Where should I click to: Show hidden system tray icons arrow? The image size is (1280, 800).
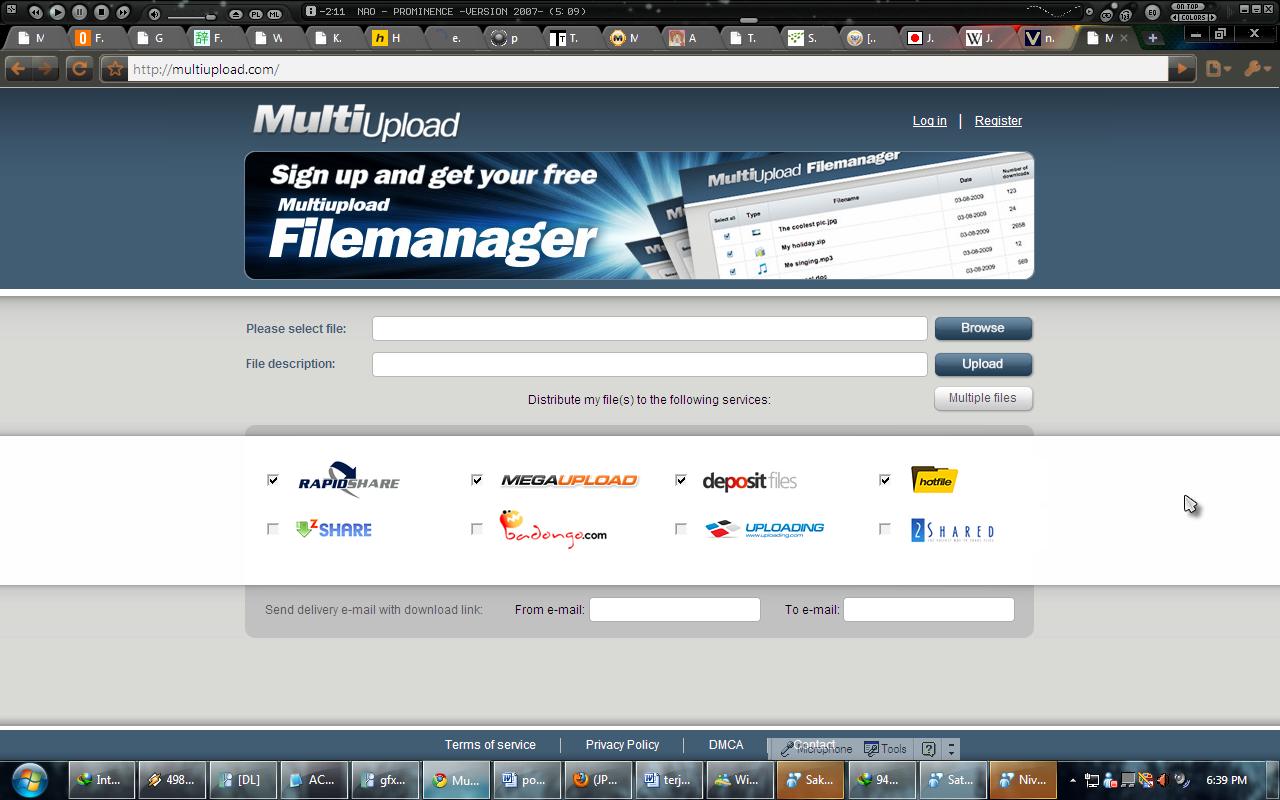1073,780
